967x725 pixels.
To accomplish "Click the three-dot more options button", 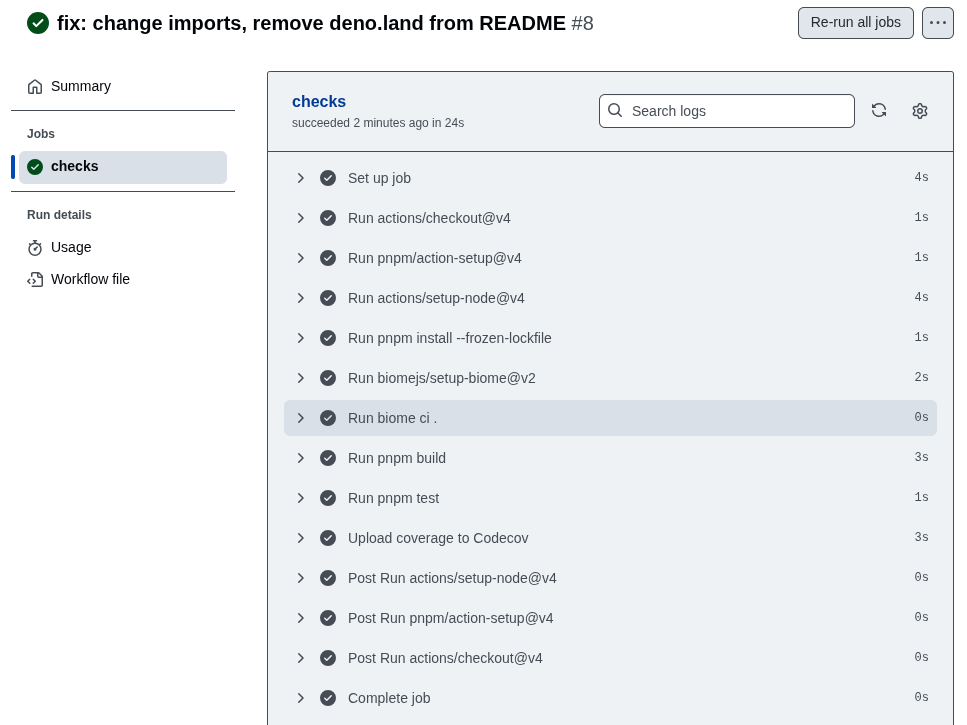I will (937, 23).
